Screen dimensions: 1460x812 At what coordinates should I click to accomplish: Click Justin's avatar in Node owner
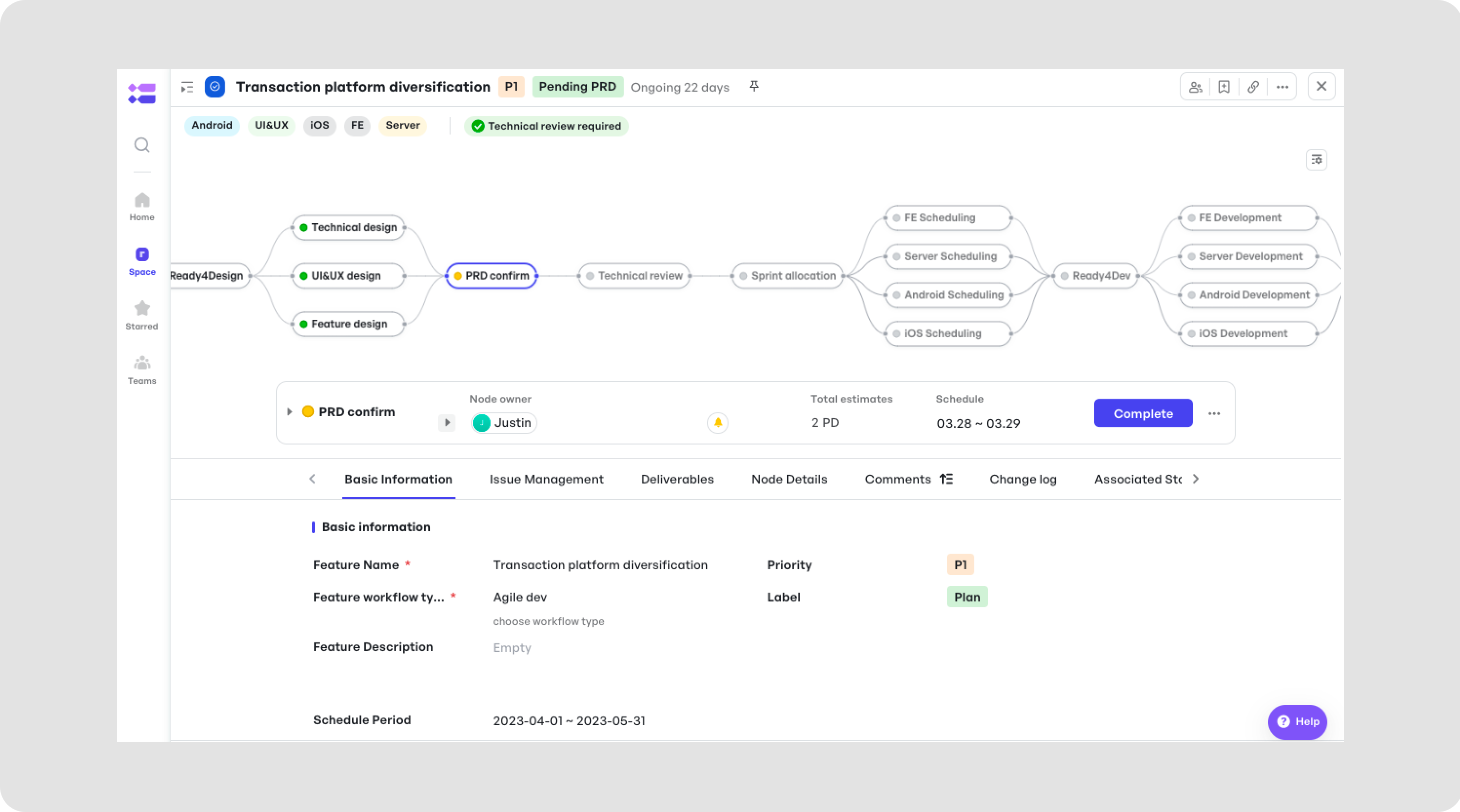tap(481, 423)
